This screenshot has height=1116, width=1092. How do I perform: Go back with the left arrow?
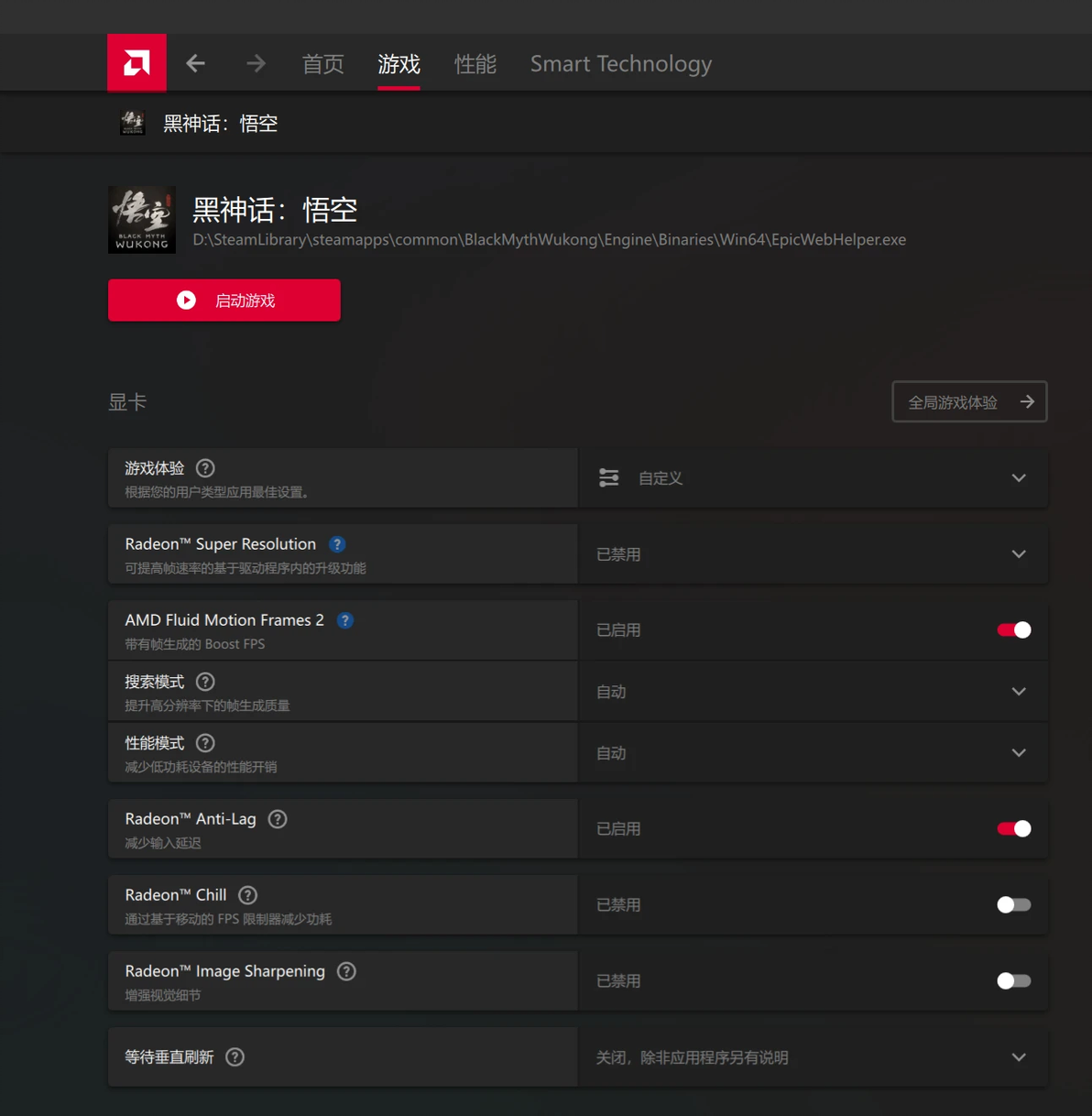pos(195,63)
